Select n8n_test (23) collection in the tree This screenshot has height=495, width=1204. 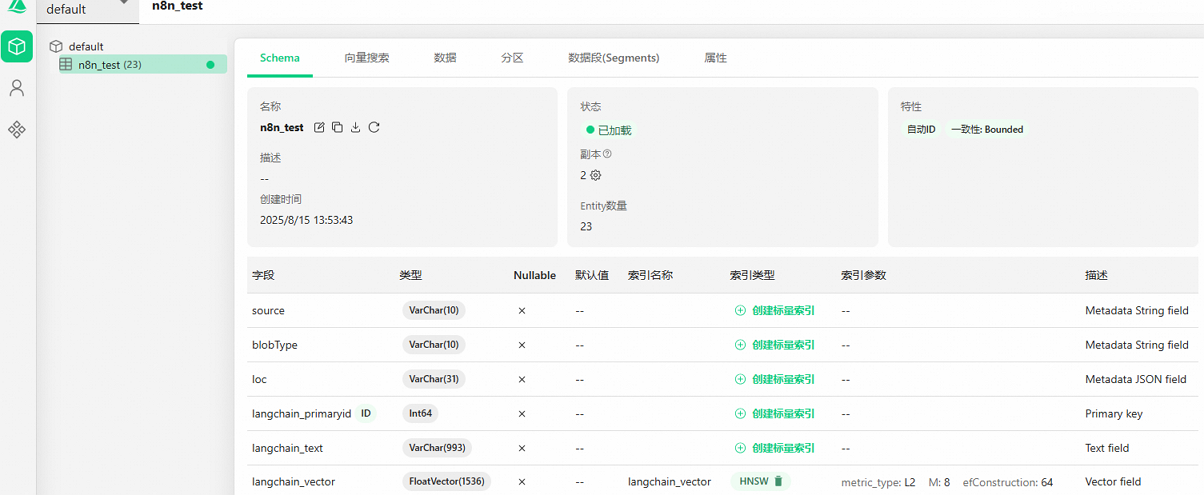coord(141,65)
